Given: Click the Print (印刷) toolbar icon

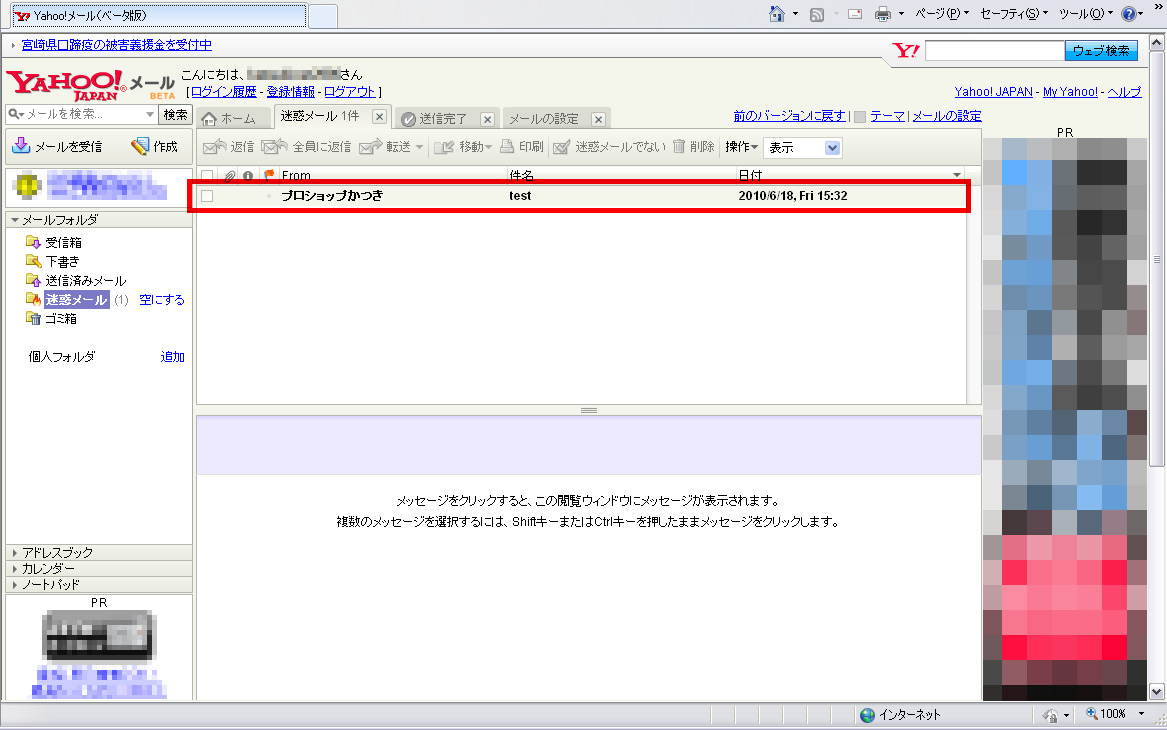Looking at the screenshot, I should coord(507,146).
